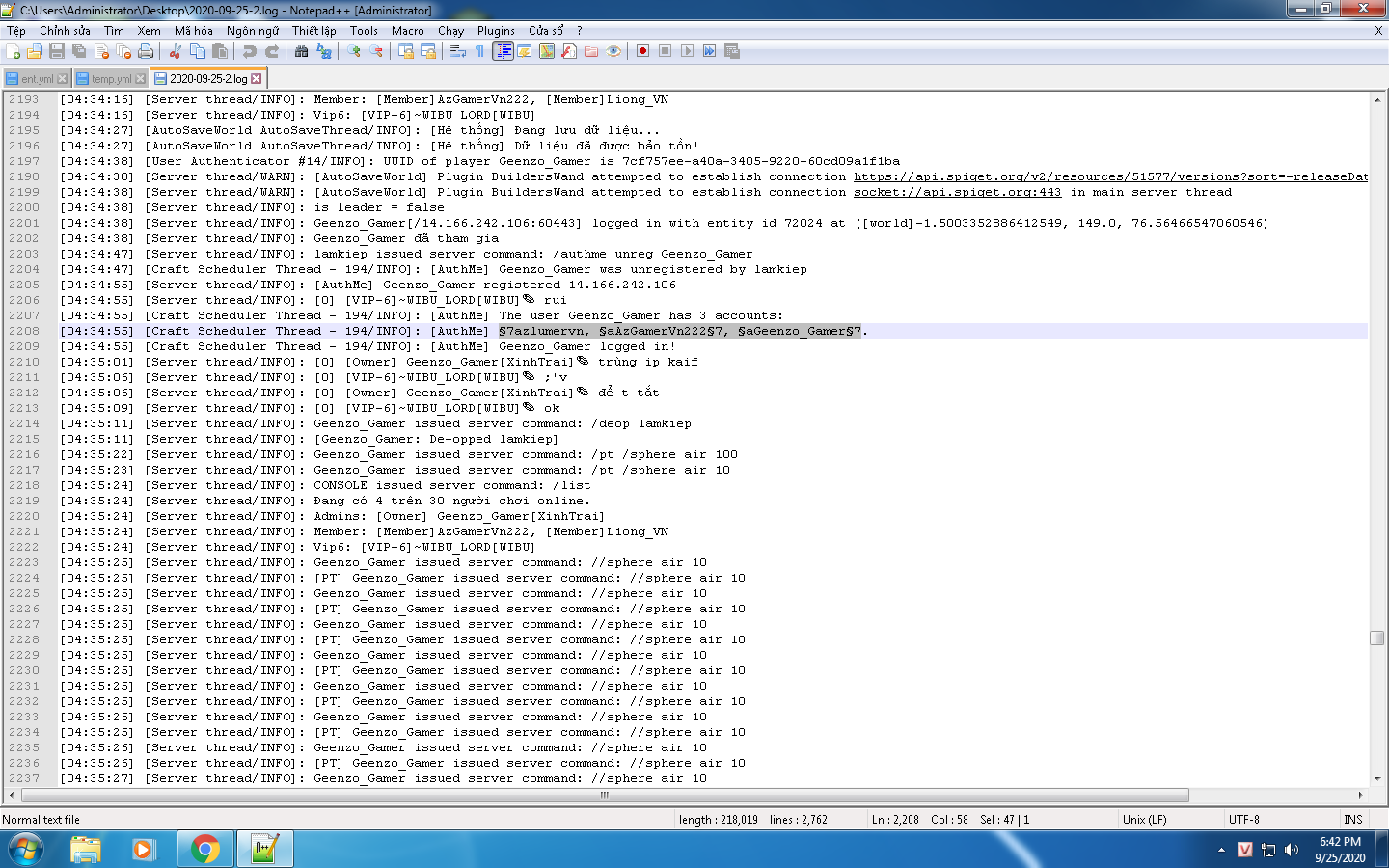Viewport: 1389px width, 868px height.
Task: Toggle the indent guide toolbar button
Action: [x=503, y=51]
